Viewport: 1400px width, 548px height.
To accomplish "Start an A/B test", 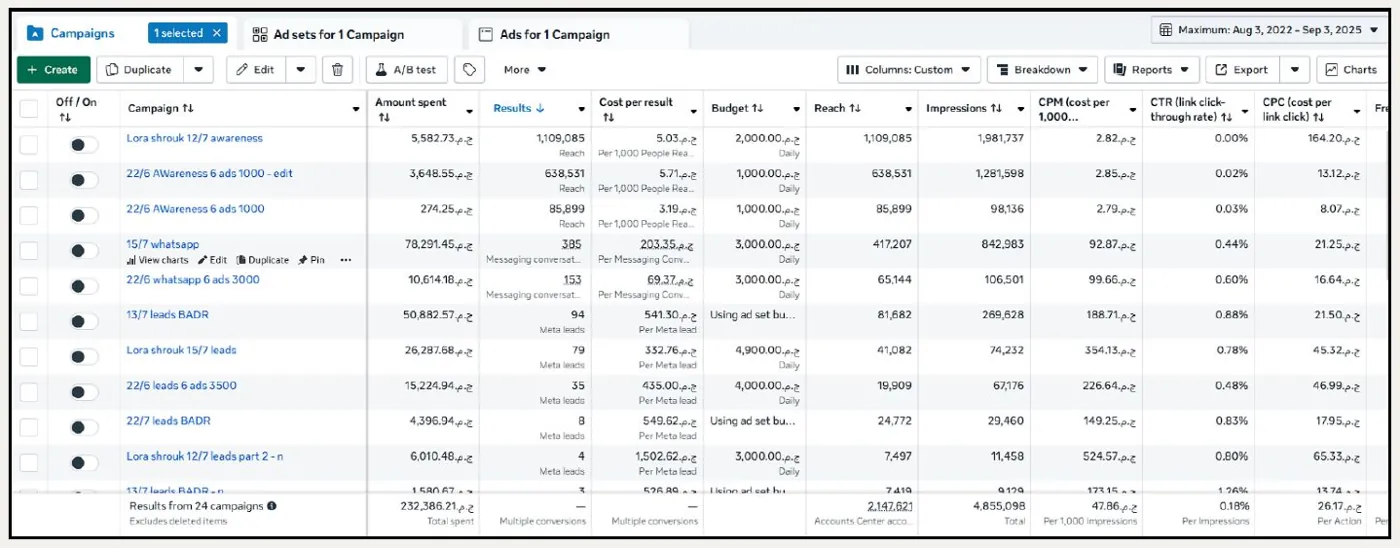I will pos(406,70).
